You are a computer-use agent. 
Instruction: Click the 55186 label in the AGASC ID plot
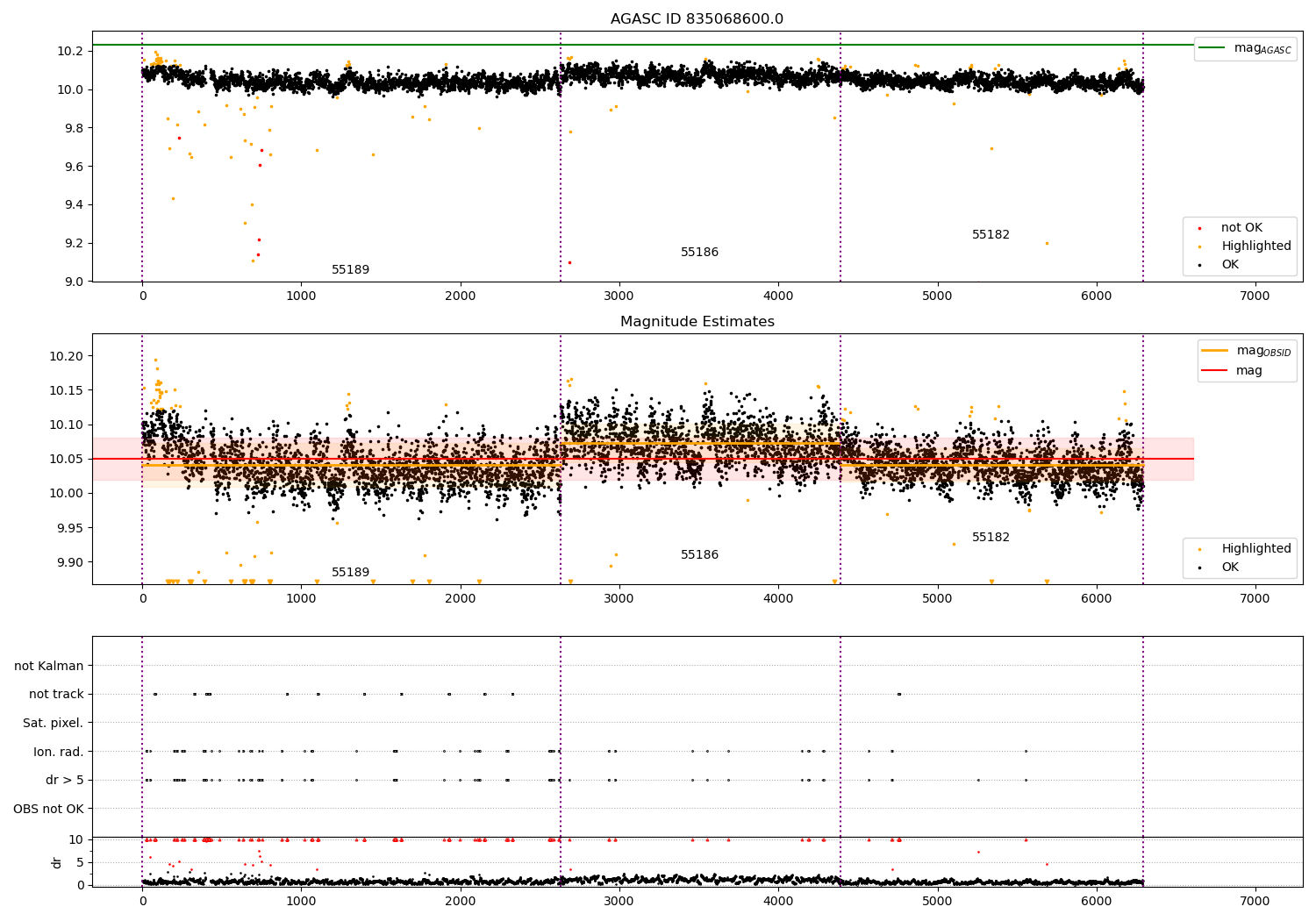pyautogui.click(x=699, y=253)
